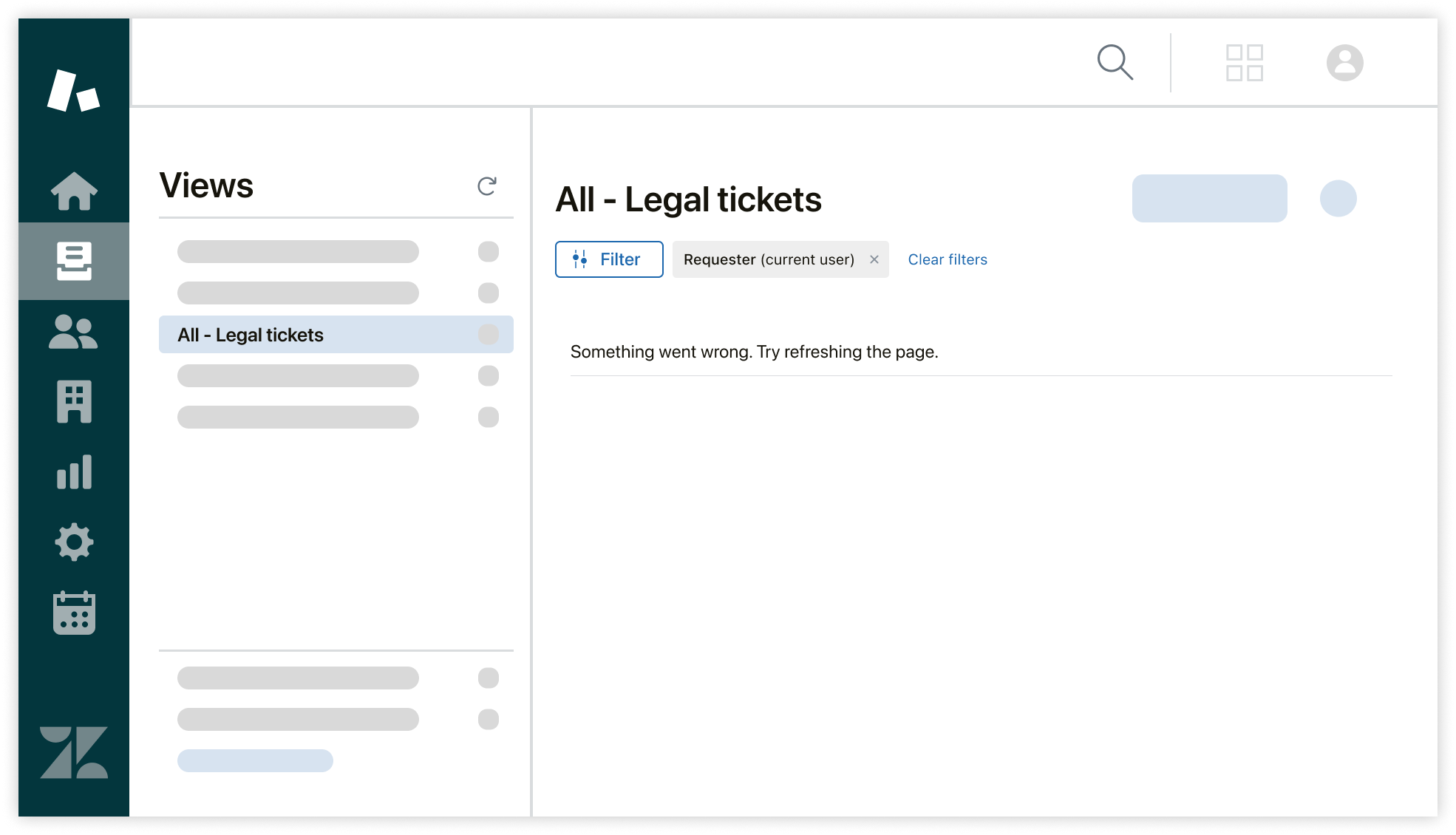Image resolution: width=1456 pixels, height=835 pixels.
Task: Refresh the Views list
Action: [x=486, y=186]
